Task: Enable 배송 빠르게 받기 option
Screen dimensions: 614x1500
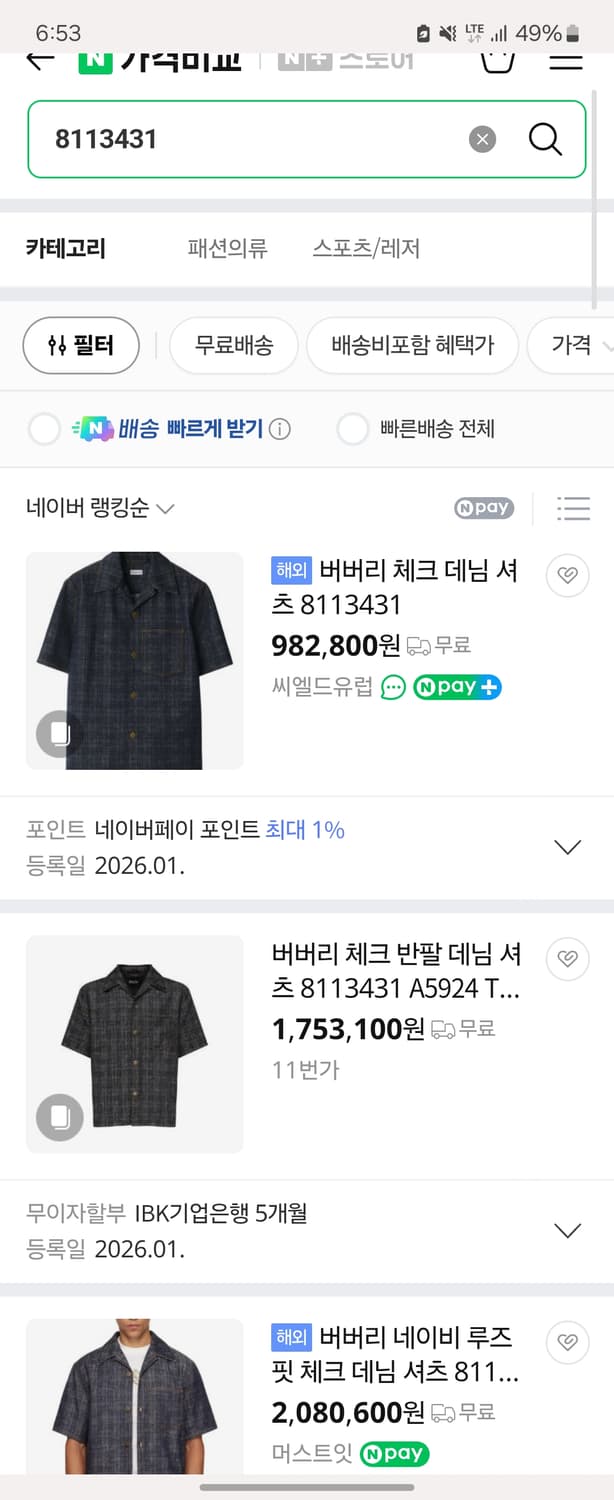Action: coord(44,428)
